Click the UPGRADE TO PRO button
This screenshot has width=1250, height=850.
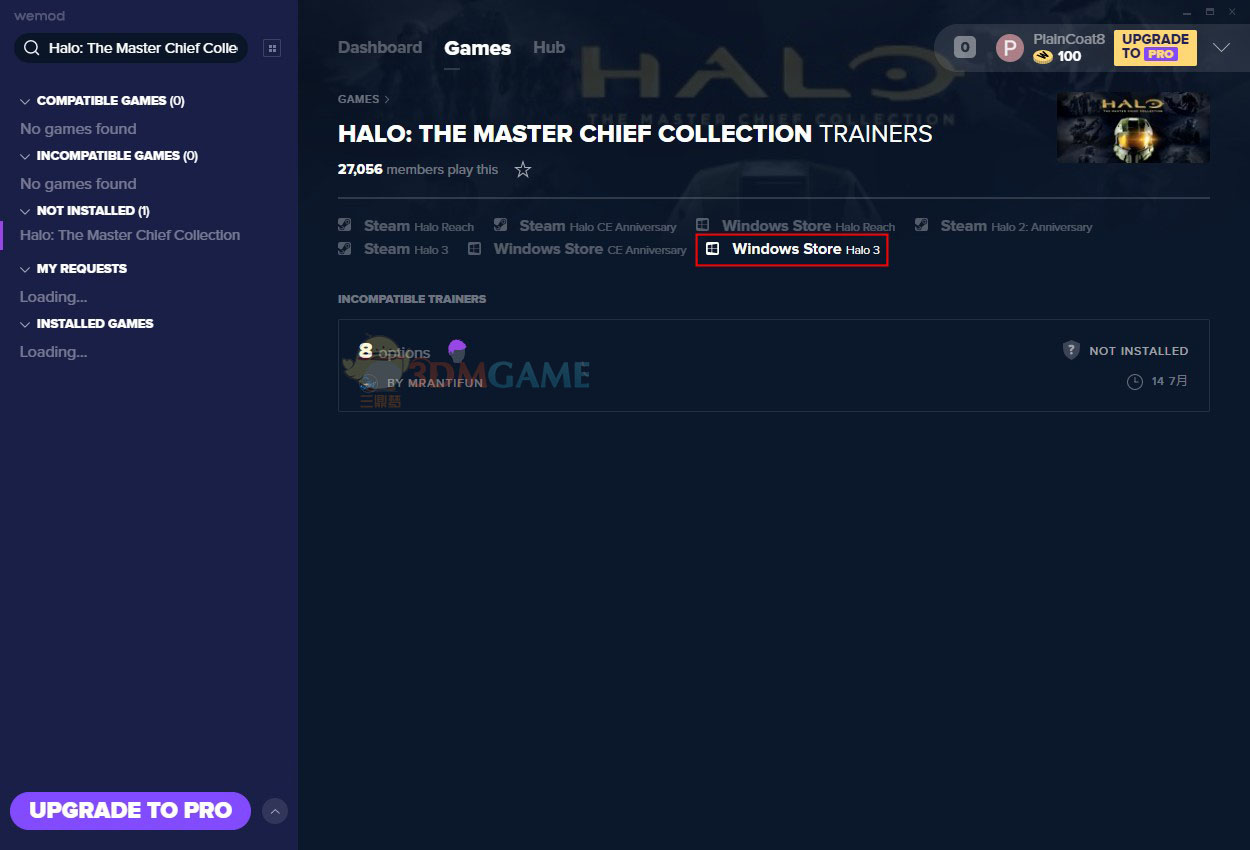click(x=130, y=811)
